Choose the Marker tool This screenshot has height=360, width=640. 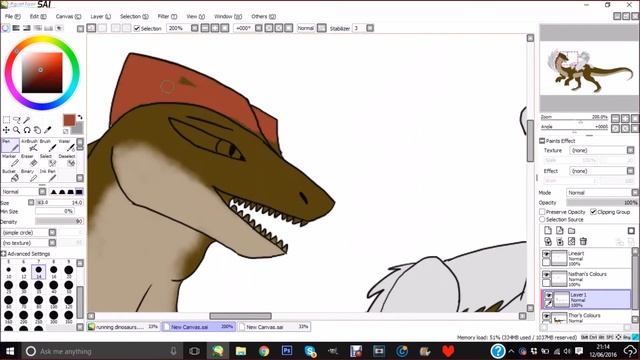coord(10,160)
